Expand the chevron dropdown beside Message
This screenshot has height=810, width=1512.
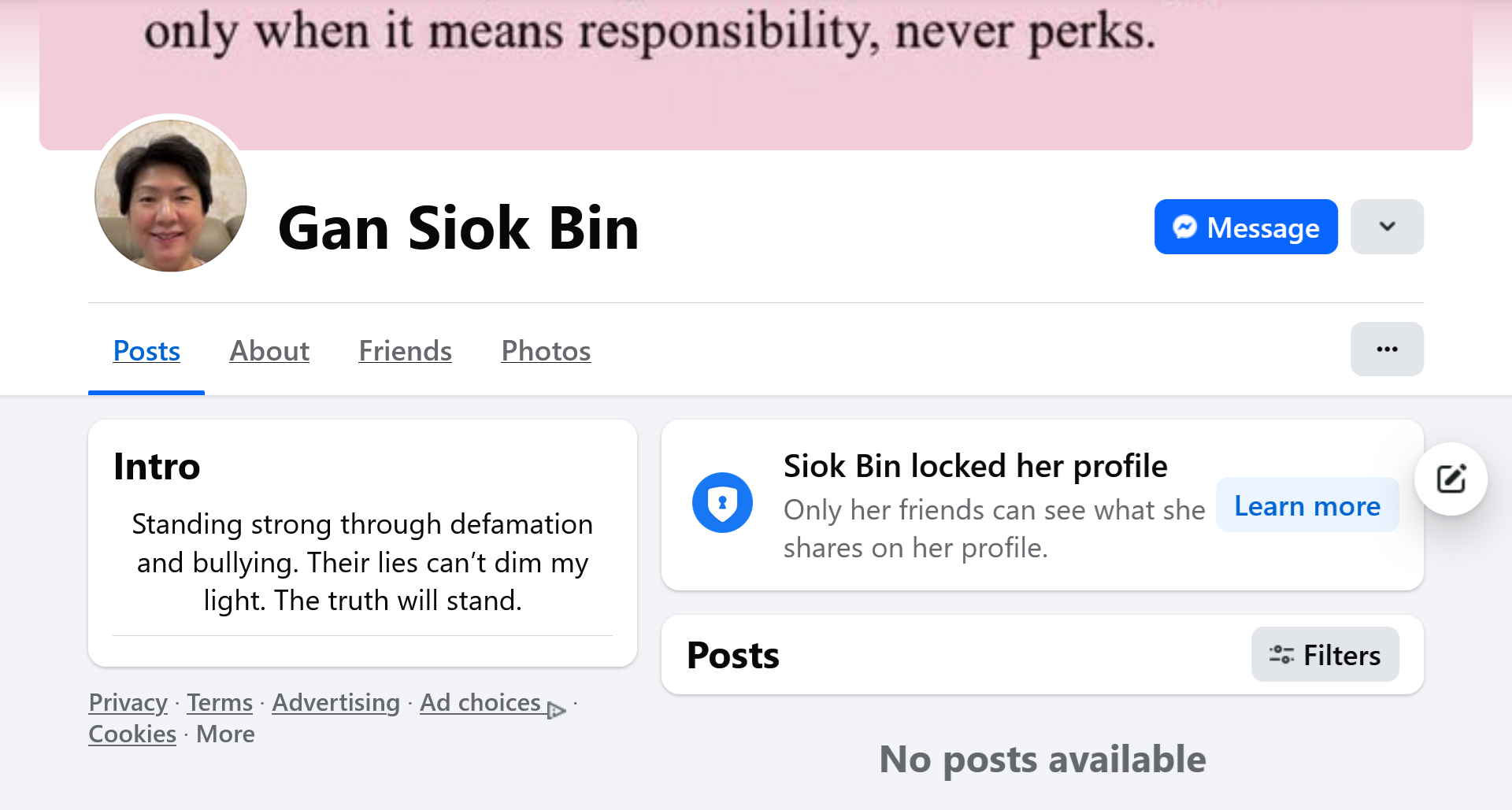click(1387, 227)
